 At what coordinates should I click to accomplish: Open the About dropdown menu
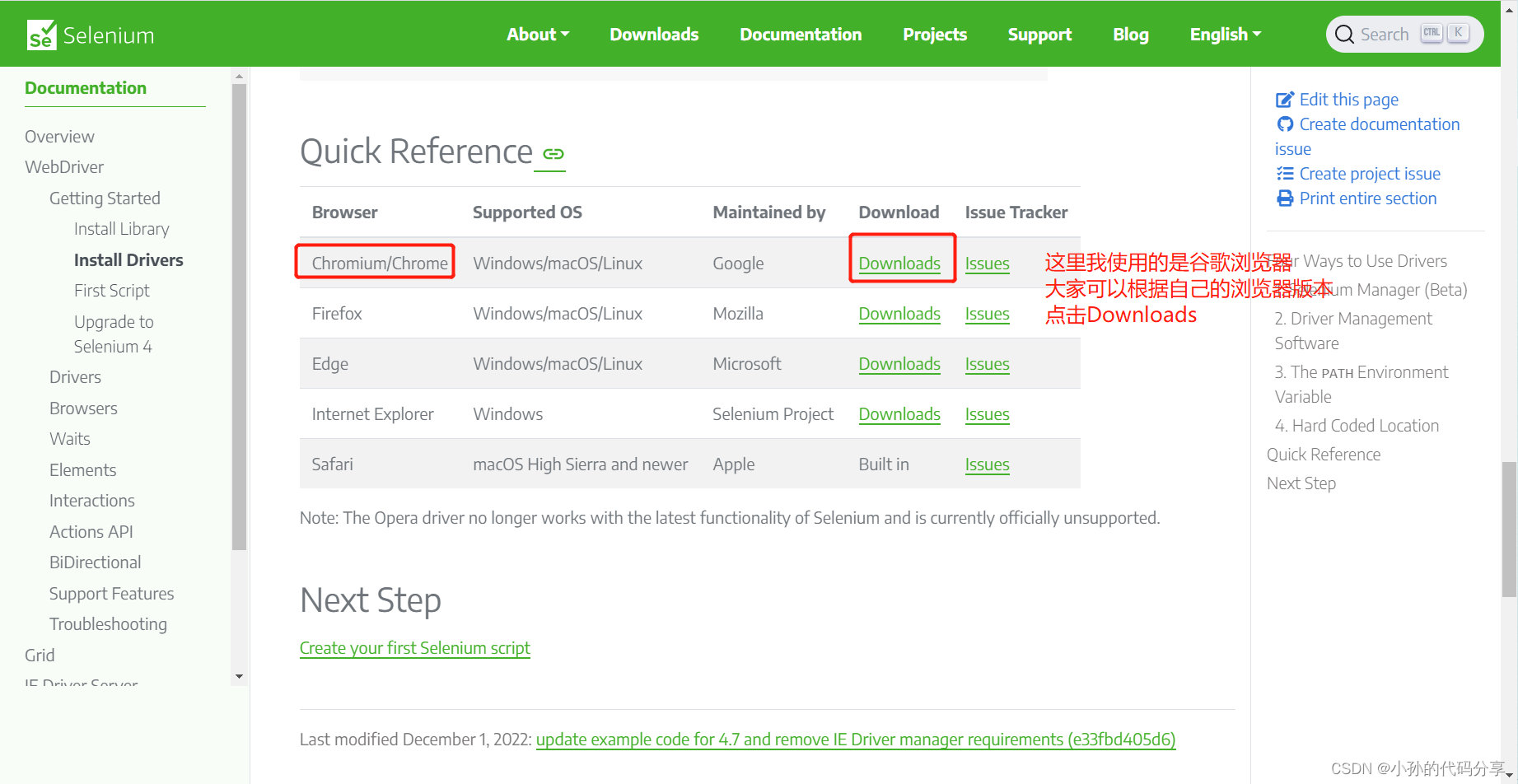tap(538, 35)
